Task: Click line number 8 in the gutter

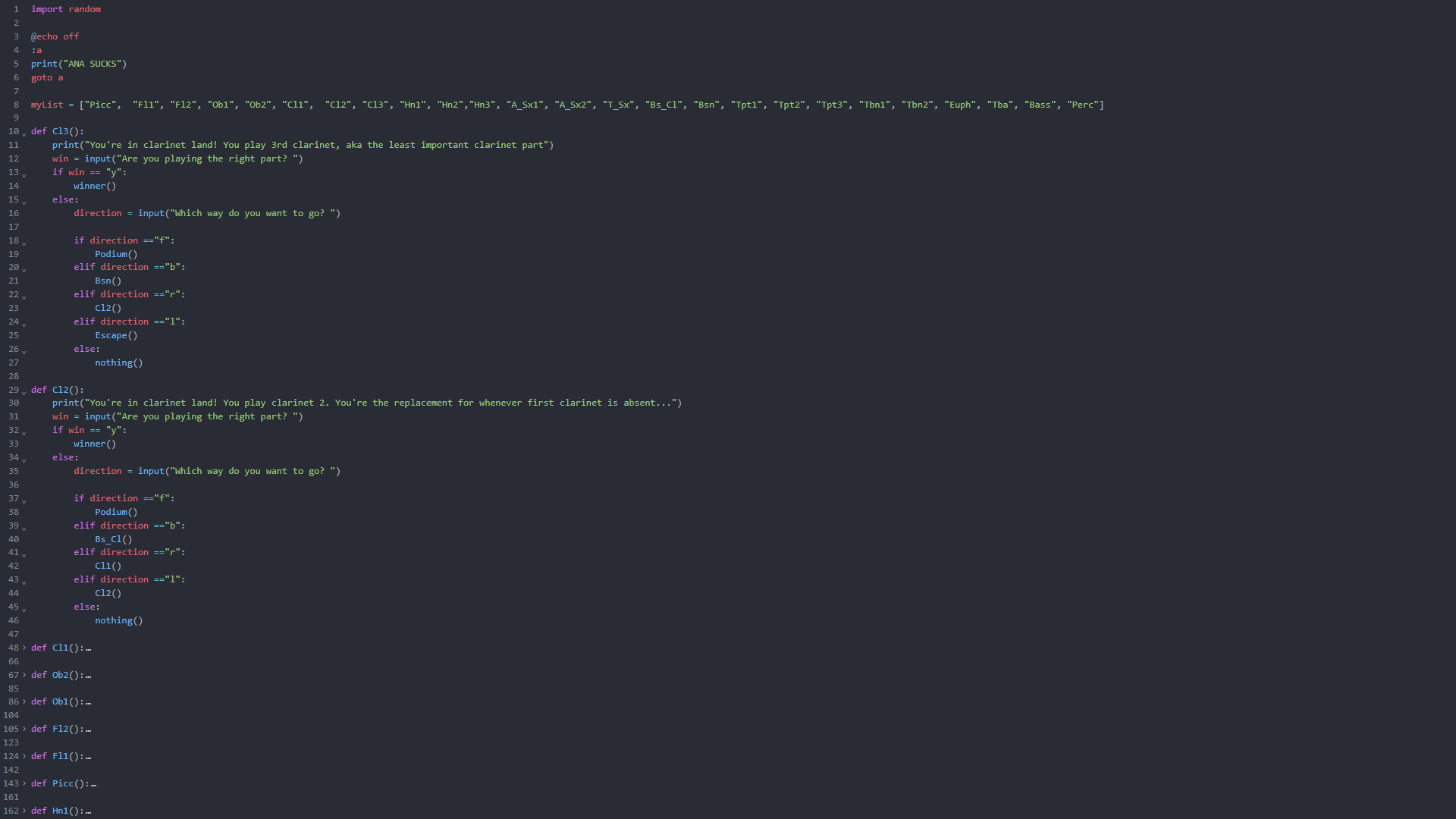Action: click(16, 105)
